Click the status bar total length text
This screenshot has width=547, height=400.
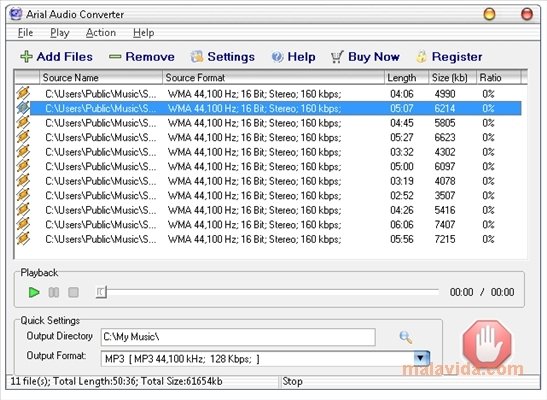coord(95,381)
